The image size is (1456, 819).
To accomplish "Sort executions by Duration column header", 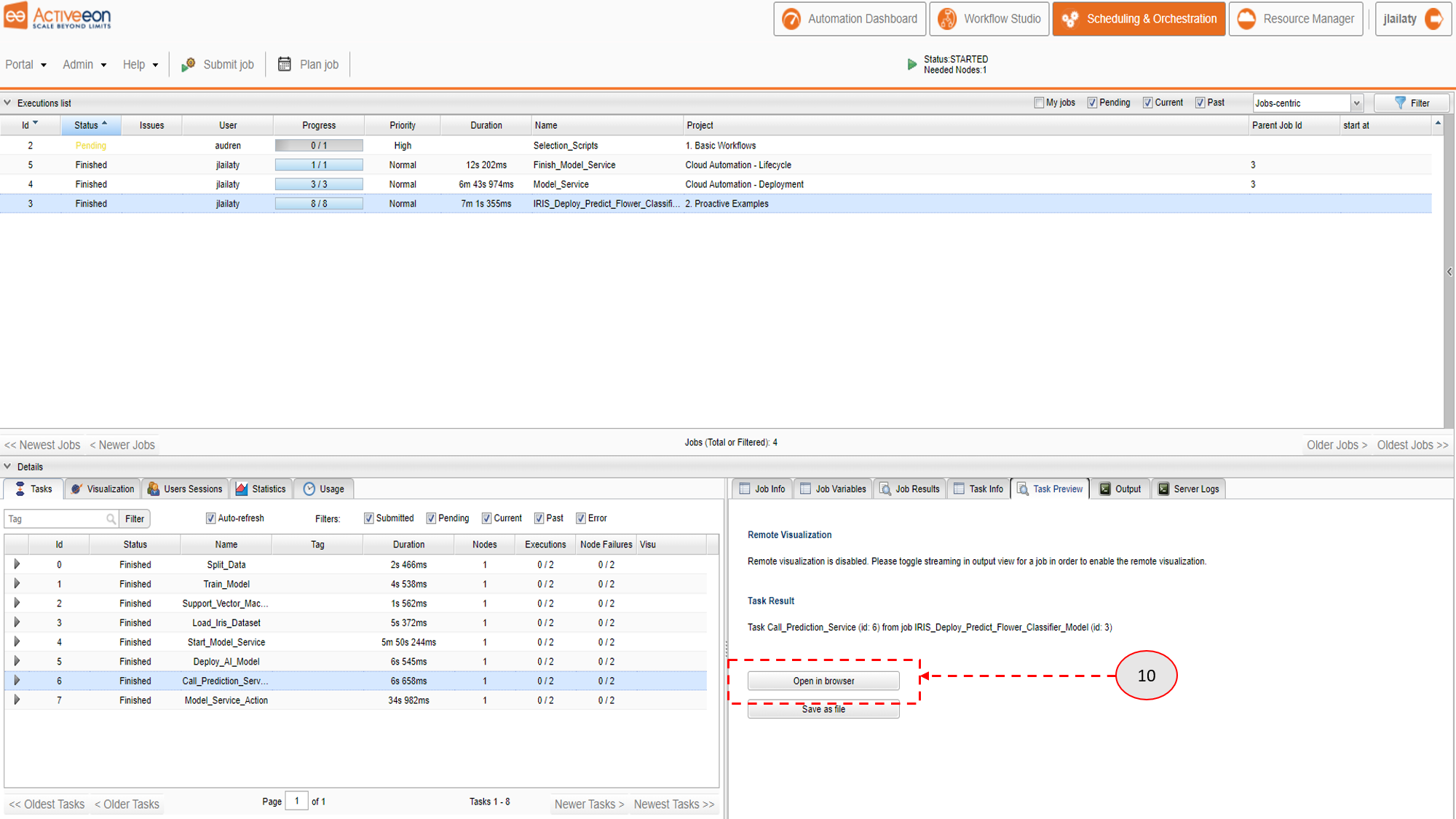I will (486, 125).
